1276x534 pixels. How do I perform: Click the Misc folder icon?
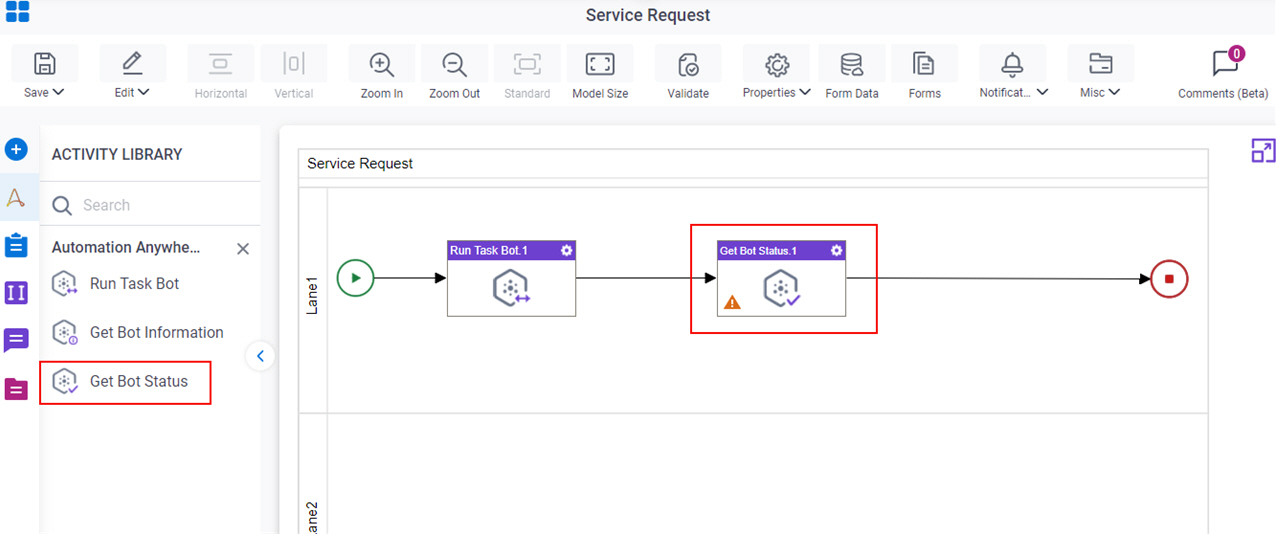pos(1101,64)
